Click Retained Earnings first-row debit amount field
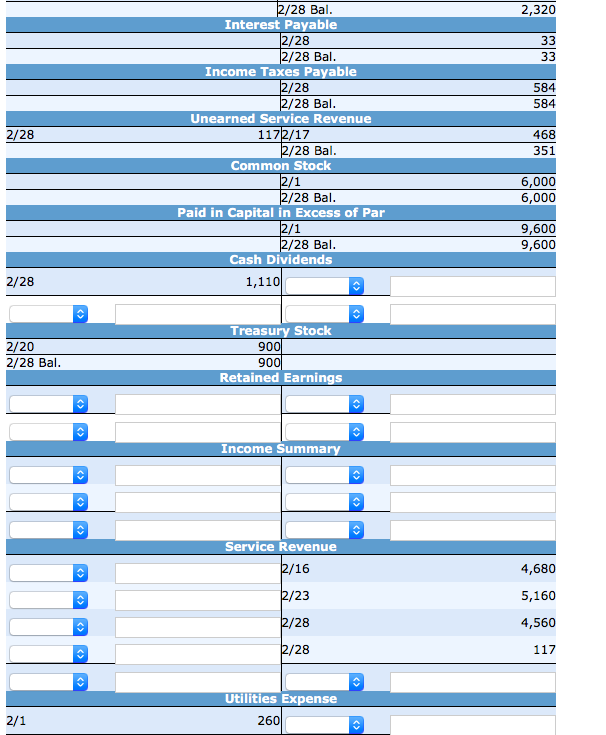The height and width of the screenshot is (735, 606). (198, 404)
